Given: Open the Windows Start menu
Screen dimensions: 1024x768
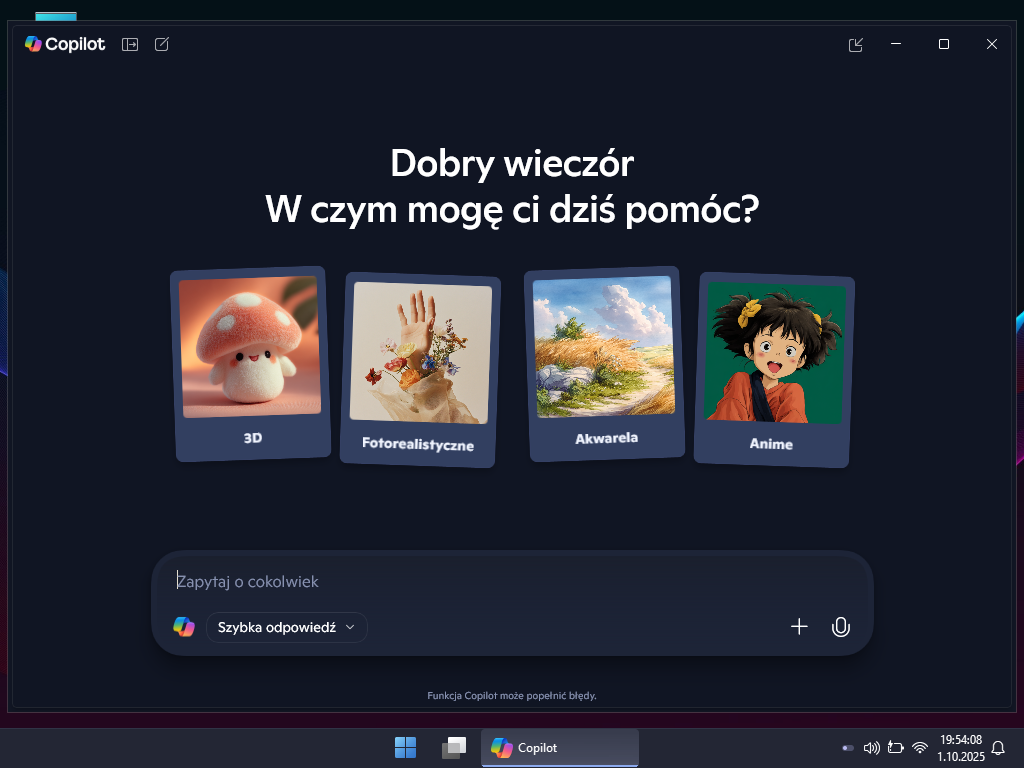Looking at the screenshot, I should (406, 747).
